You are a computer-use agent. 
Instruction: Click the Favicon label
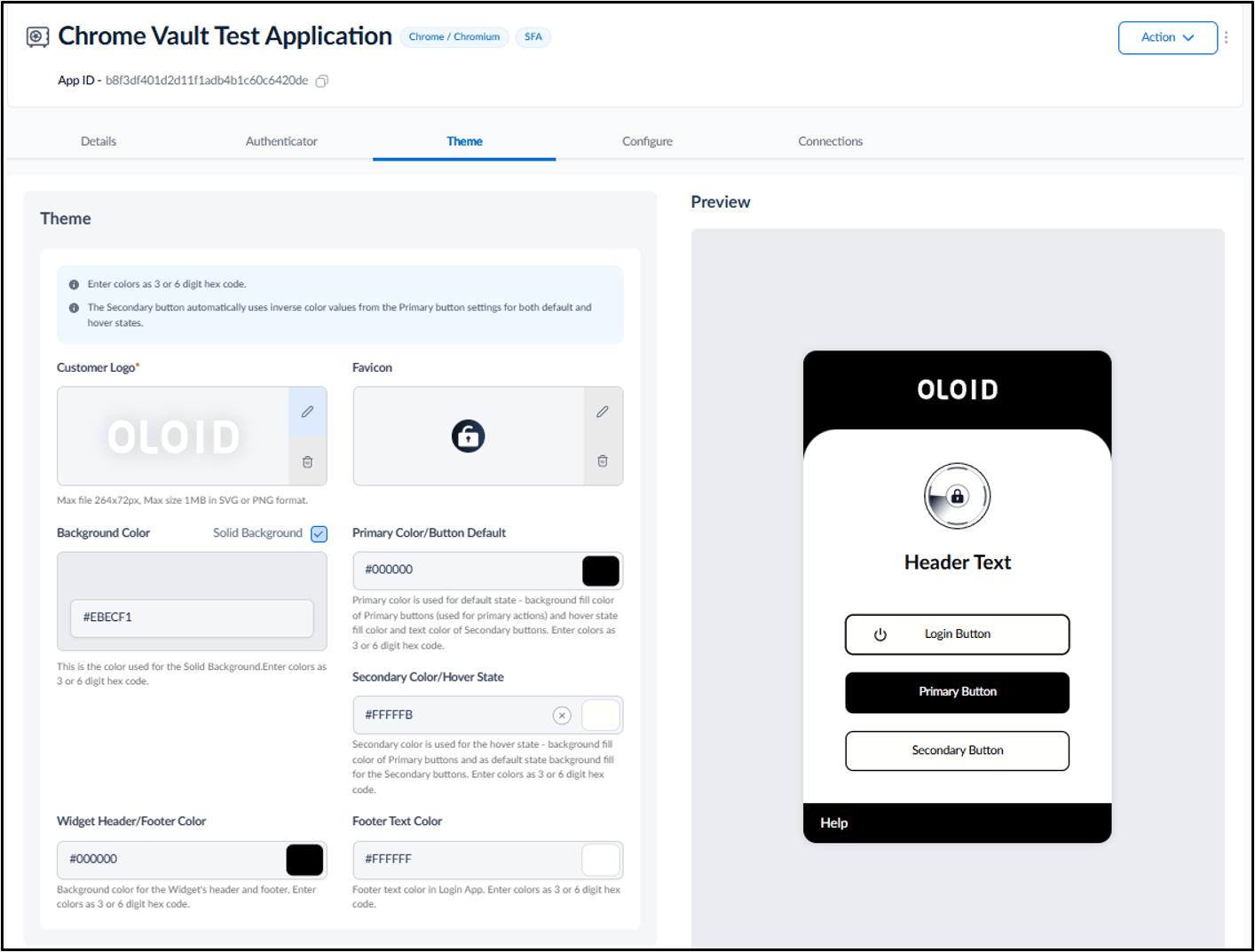(372, 367)
